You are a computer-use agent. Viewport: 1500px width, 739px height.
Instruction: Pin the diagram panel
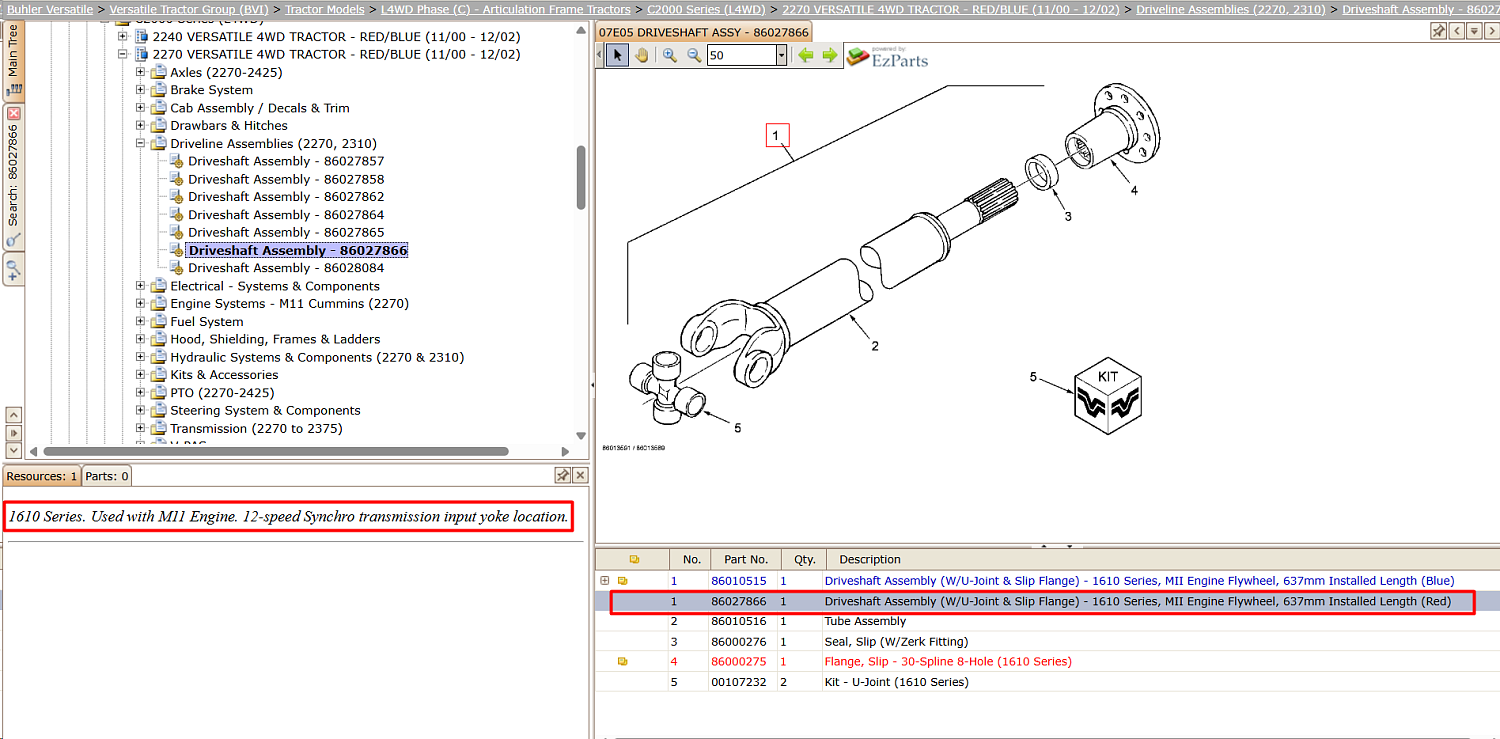1439,31
